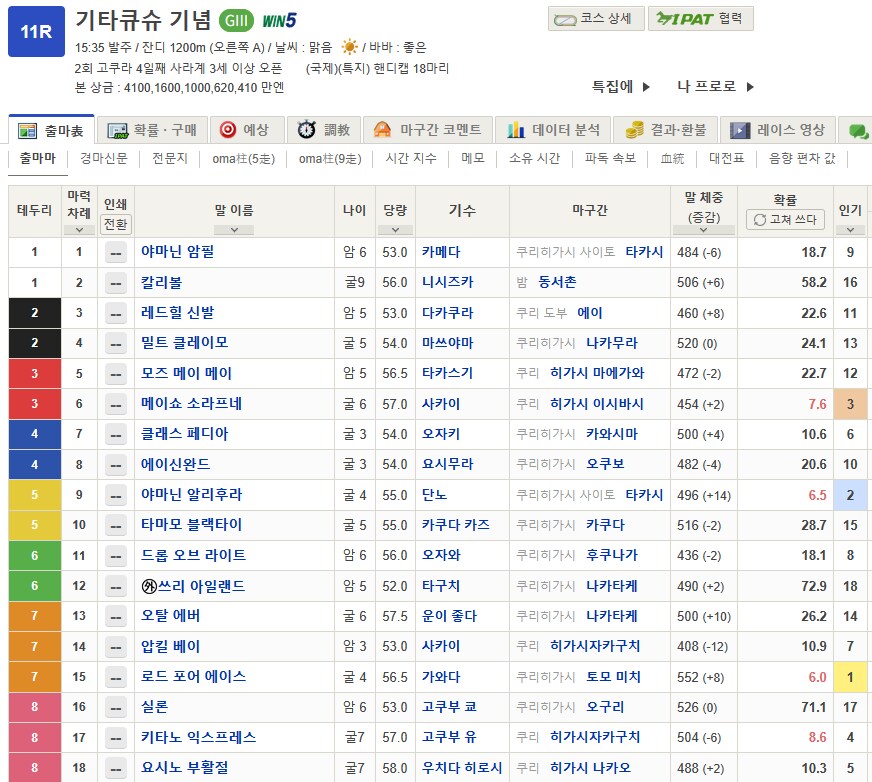The height and width of the screenshot is (782, 872).
Task: Open horse 메이쇼 소라프네 page
Action: coord(191,404)
